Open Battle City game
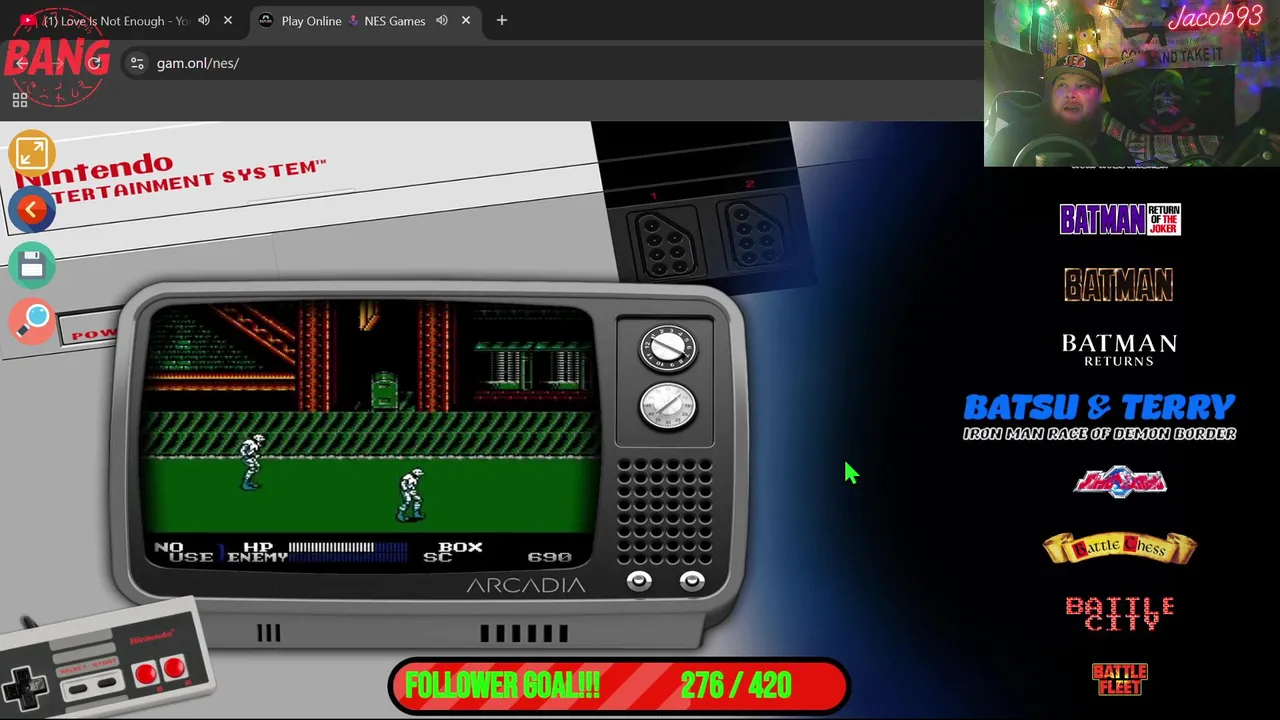 [x=1119, y=614]
